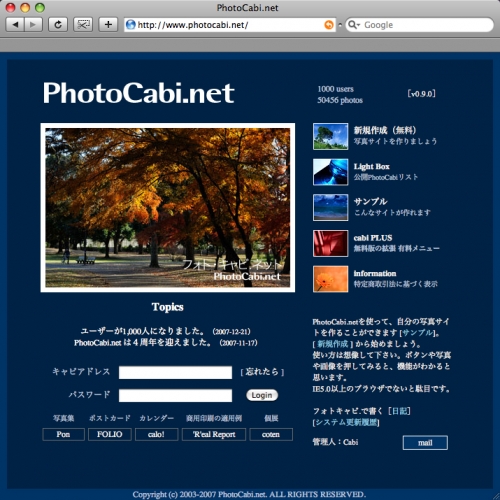Open the calo! calendar button
This screenshot has height=500, width=500.
(156, 434)
